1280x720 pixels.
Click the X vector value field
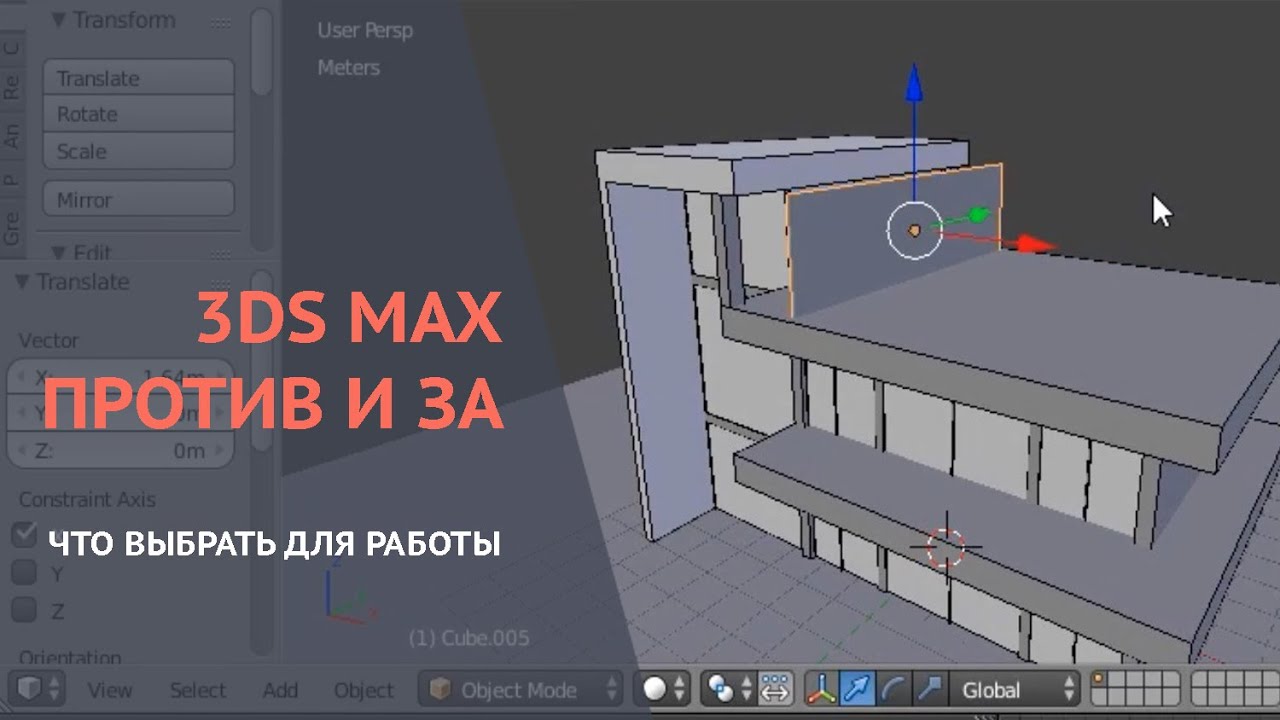[121, 377]
